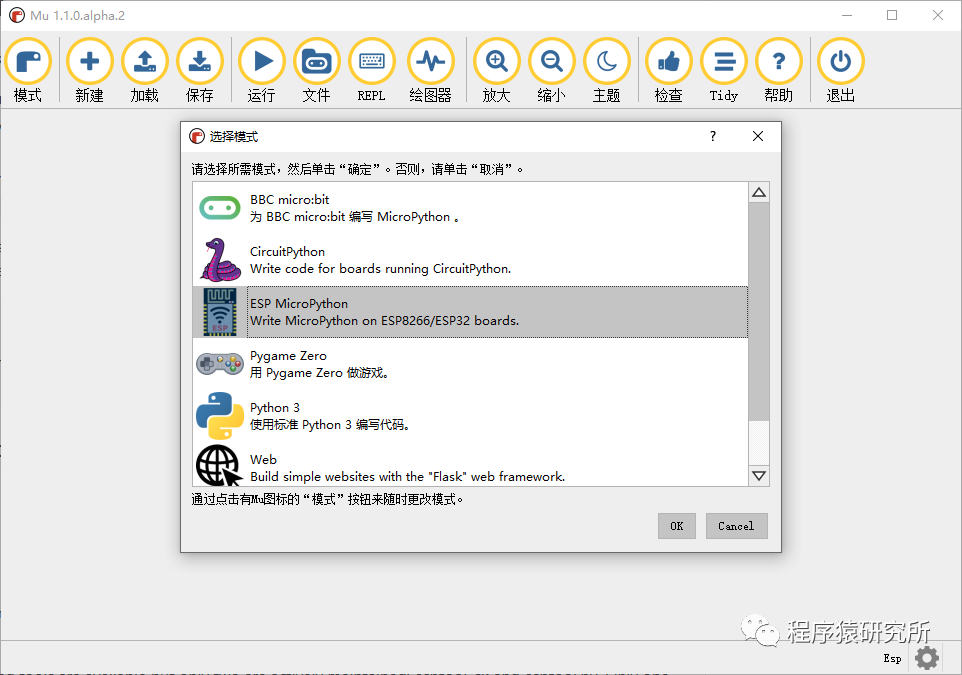Image resolution: width=962 pixels, height=675 pixels.
Task: Open the plotter 绘图器 button
Action: (431, 71)
